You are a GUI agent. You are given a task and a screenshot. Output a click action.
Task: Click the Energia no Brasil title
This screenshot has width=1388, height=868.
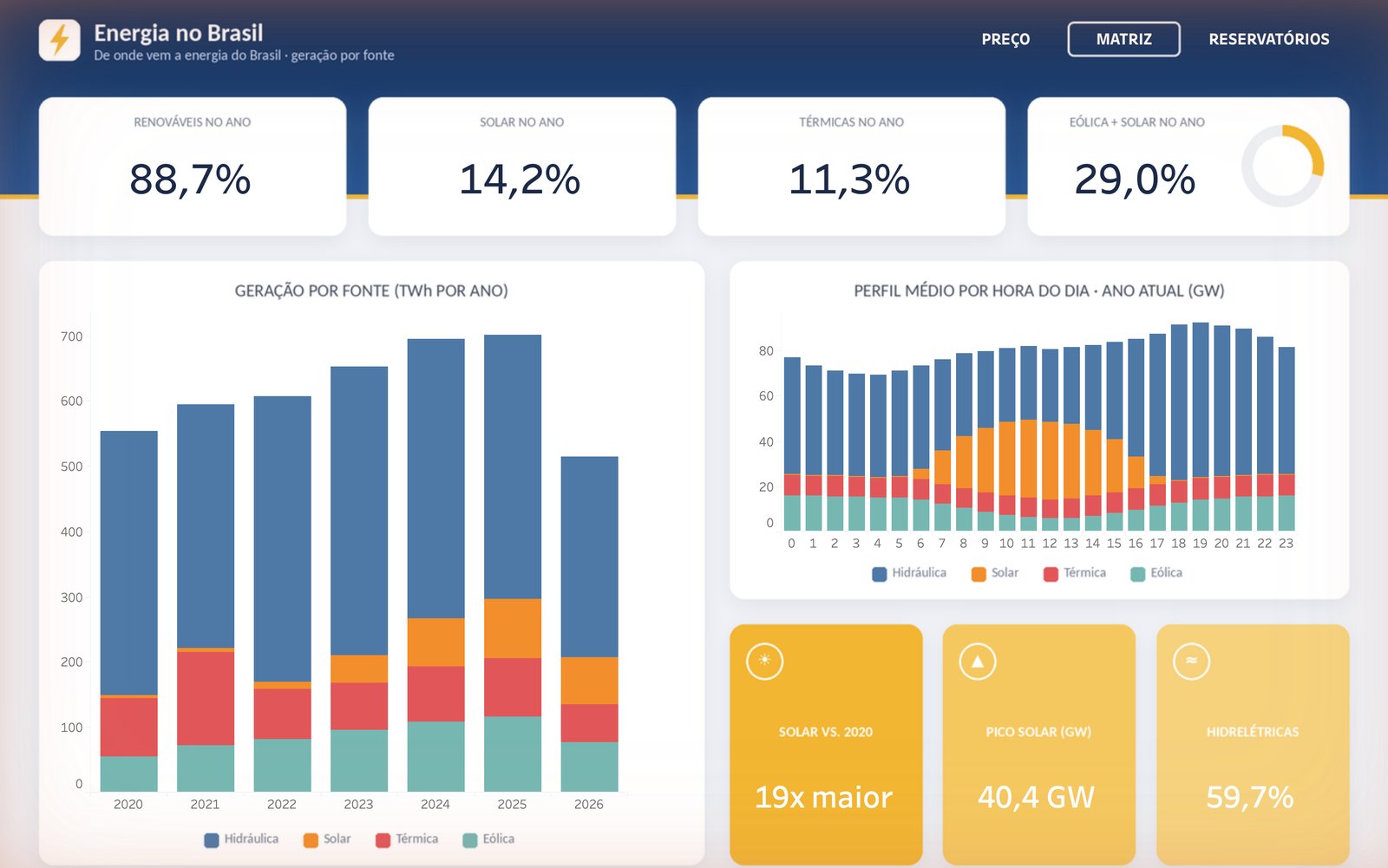pyautogui.click(x=178, y=33)
